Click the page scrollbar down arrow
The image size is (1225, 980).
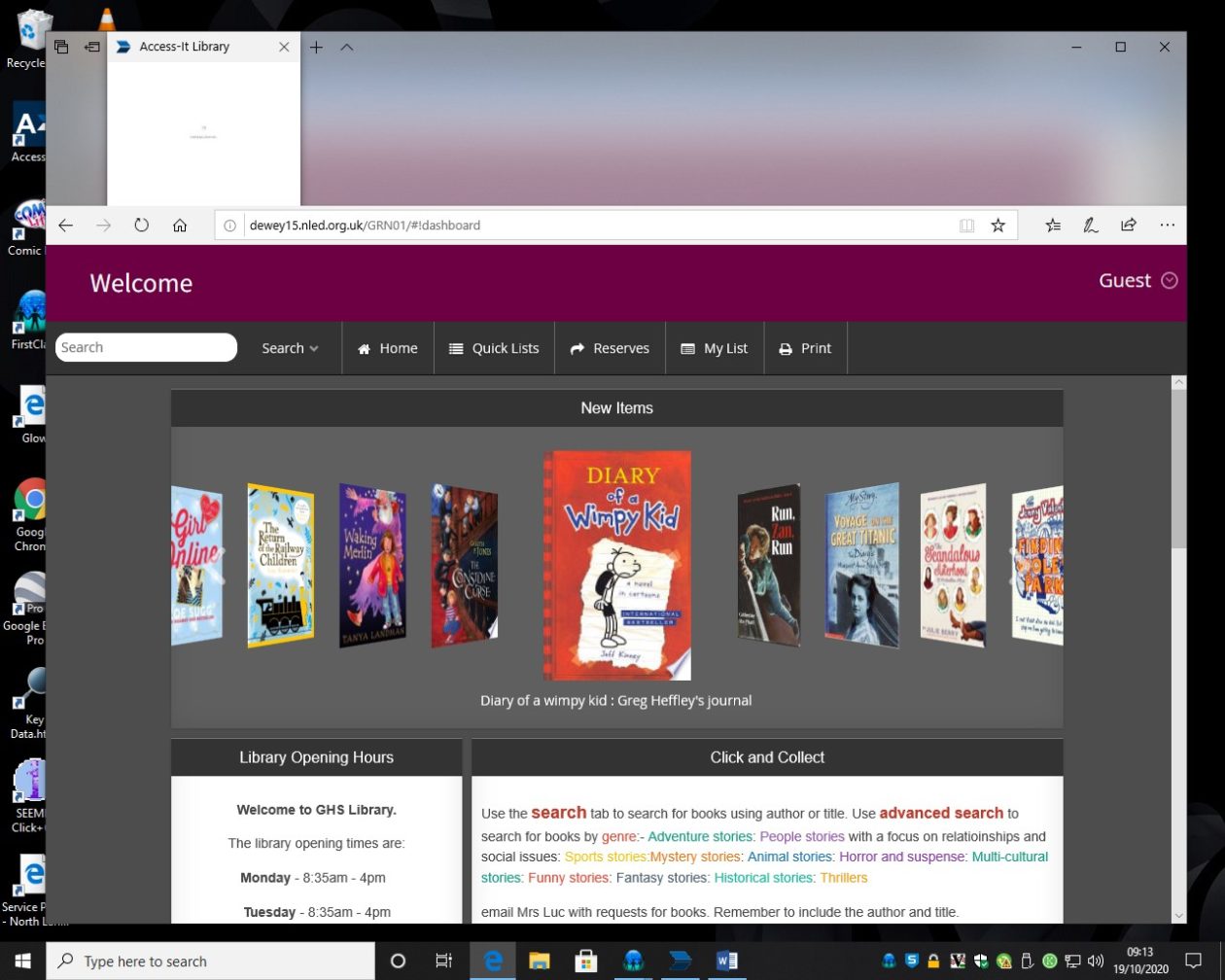(1178, 915)
